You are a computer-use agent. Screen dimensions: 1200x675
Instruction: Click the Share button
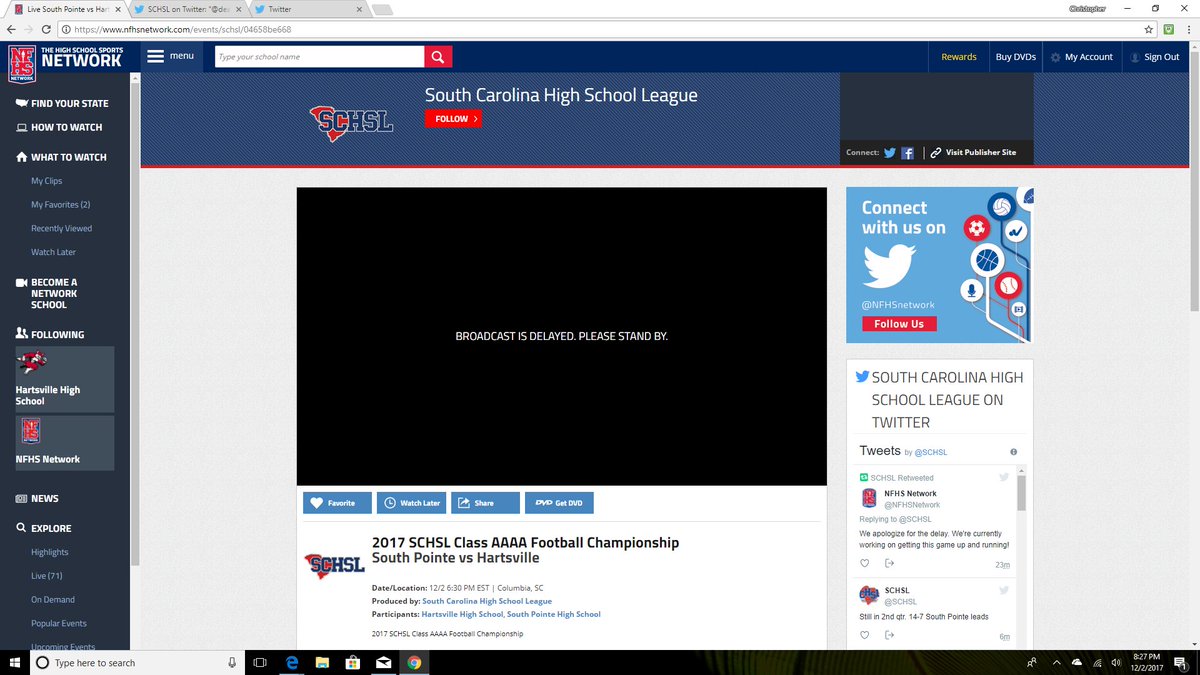click(485, 503)
